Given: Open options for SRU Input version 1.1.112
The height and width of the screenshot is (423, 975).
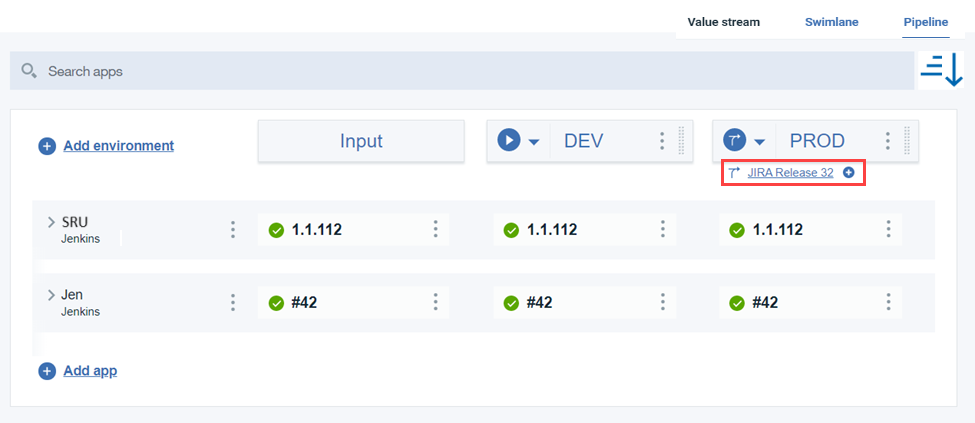Looking at the screenshot, I should point(435,230).
